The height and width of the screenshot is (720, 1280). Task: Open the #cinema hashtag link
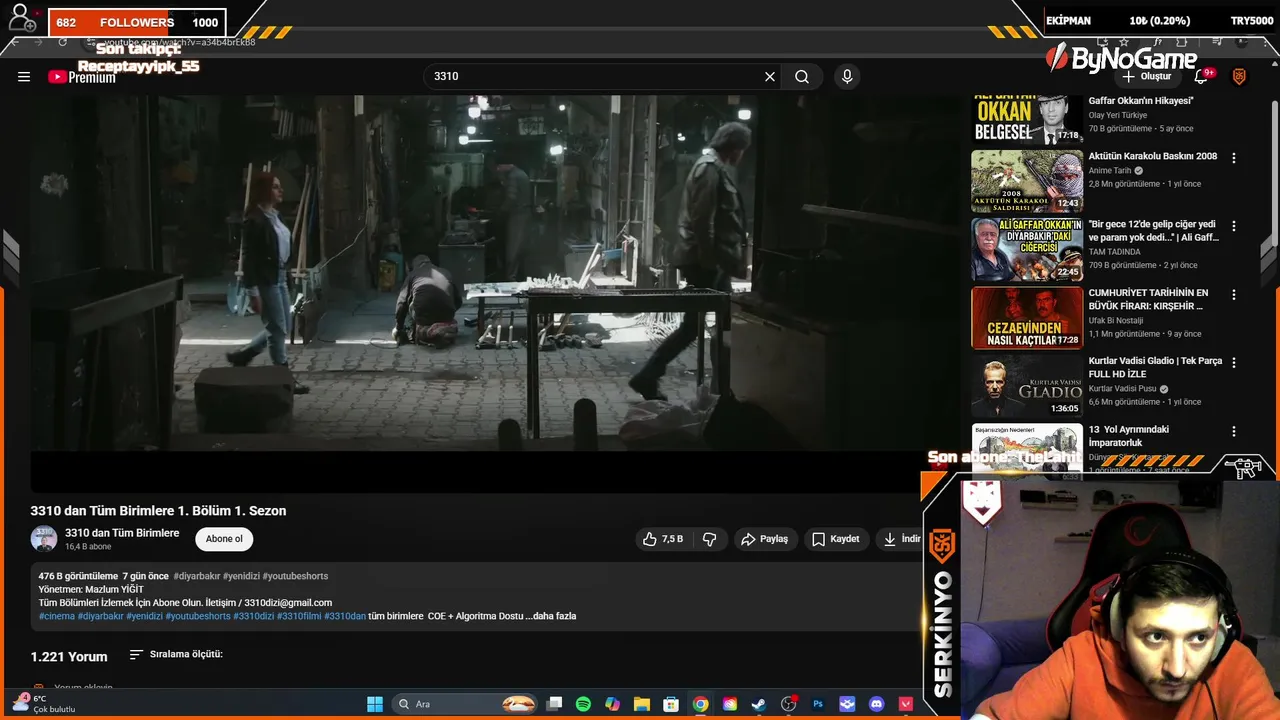click(57, 616)
